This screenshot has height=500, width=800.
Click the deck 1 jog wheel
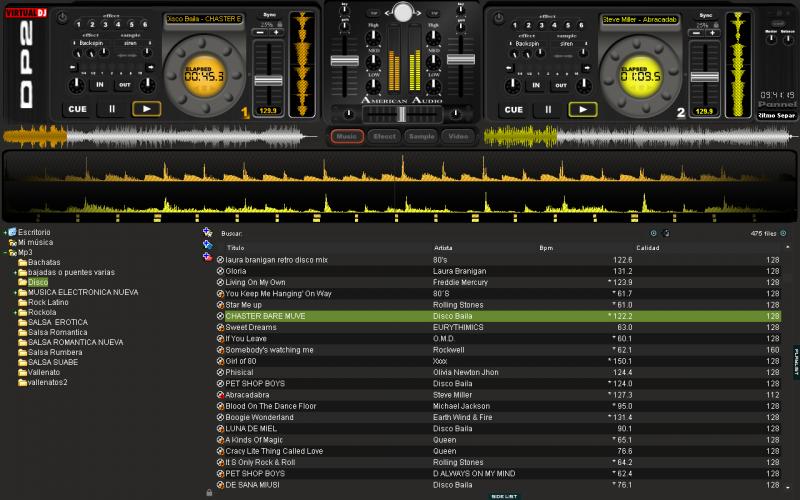click(205, 76)
